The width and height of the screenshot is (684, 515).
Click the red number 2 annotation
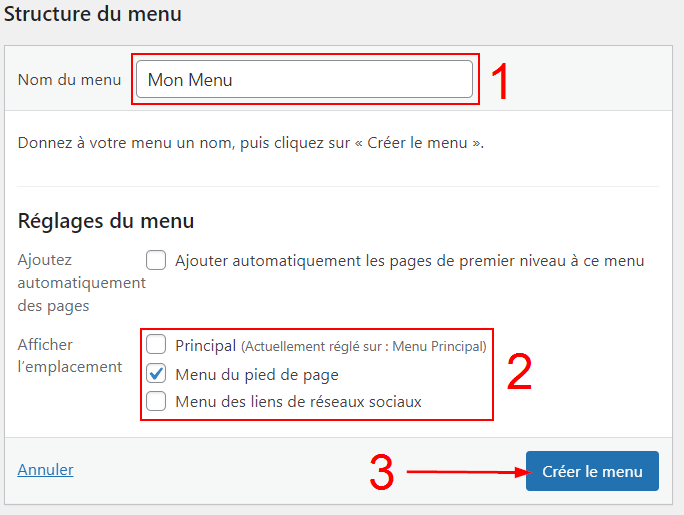pos(519,373)
